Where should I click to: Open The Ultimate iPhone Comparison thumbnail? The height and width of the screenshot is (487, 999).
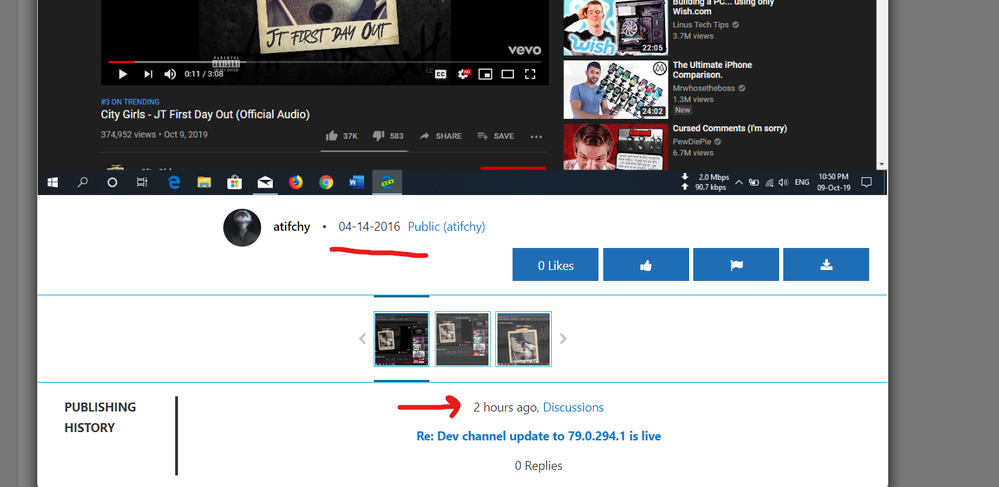tap(615, 90)
